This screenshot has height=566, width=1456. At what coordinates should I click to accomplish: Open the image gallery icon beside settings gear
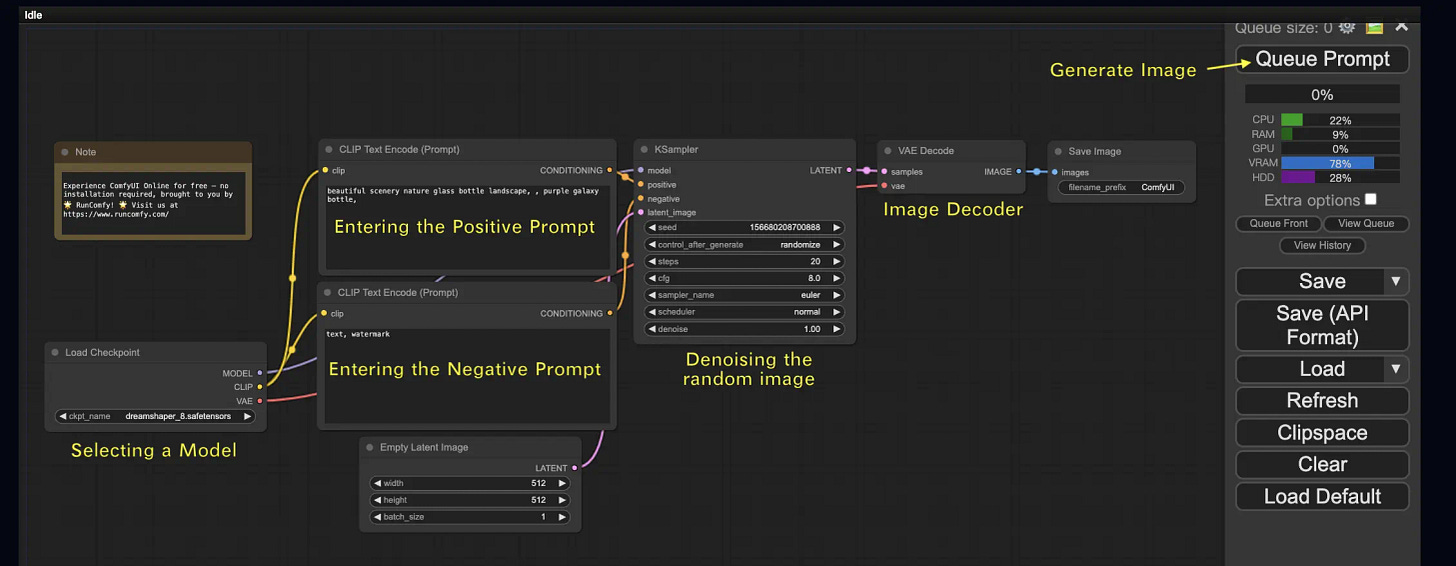pos(1375,27)
